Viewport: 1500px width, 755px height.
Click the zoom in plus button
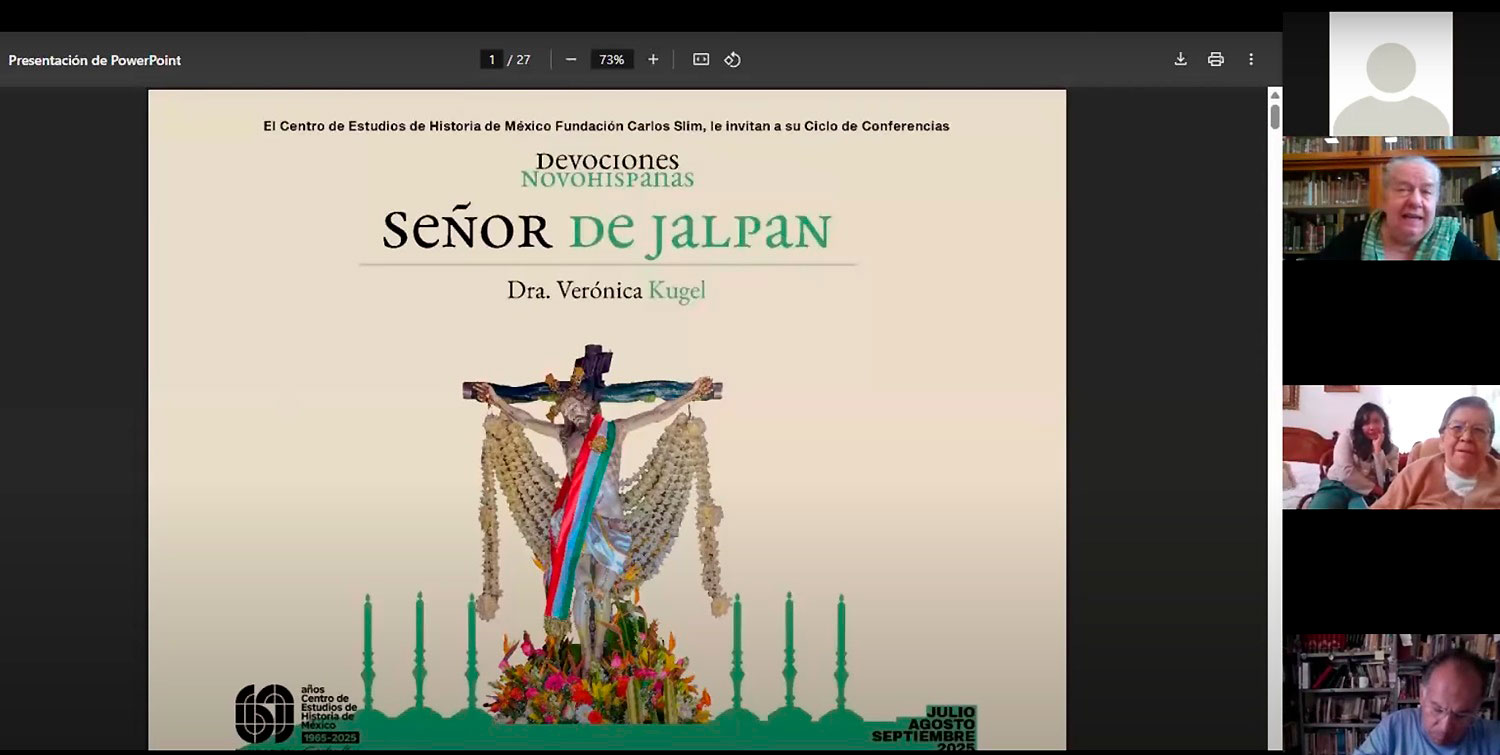(x=653, y=60)
